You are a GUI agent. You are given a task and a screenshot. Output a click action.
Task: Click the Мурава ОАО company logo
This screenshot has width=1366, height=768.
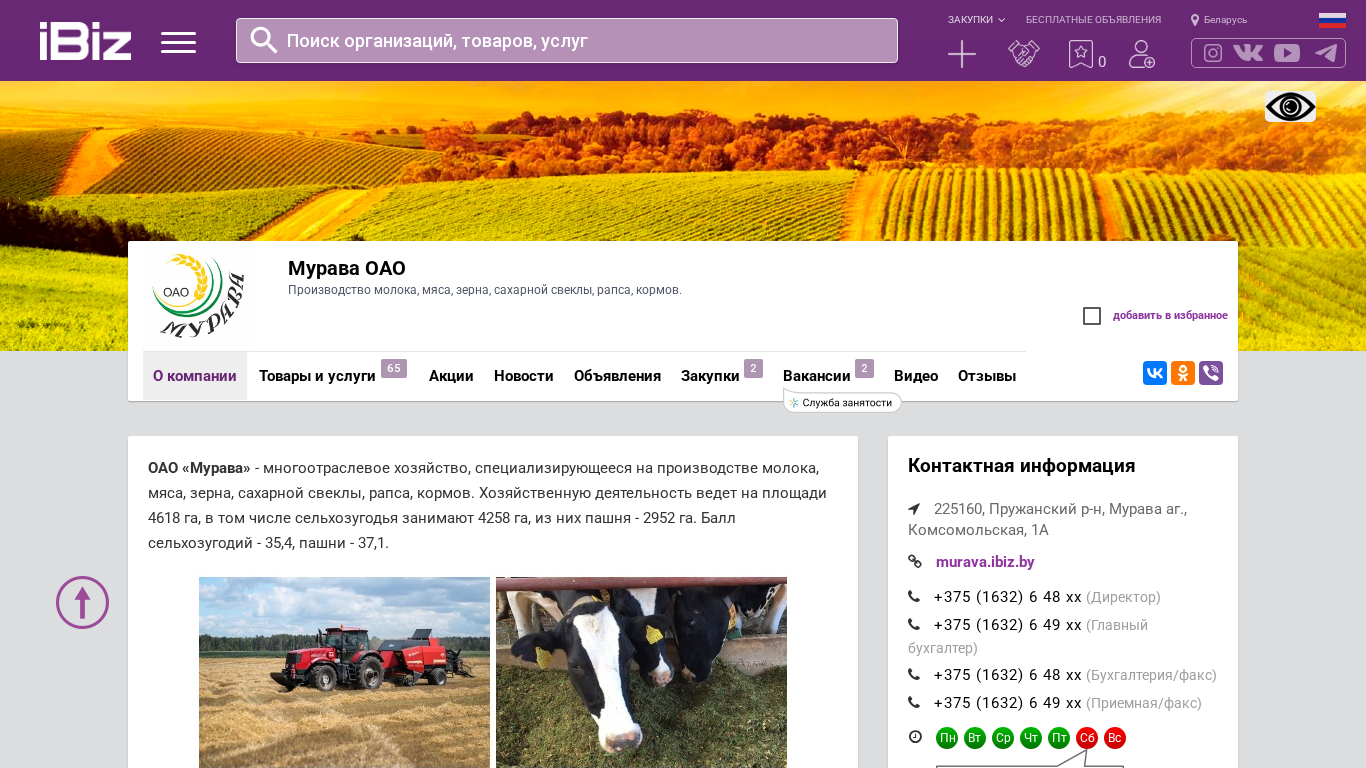(198, 296)
